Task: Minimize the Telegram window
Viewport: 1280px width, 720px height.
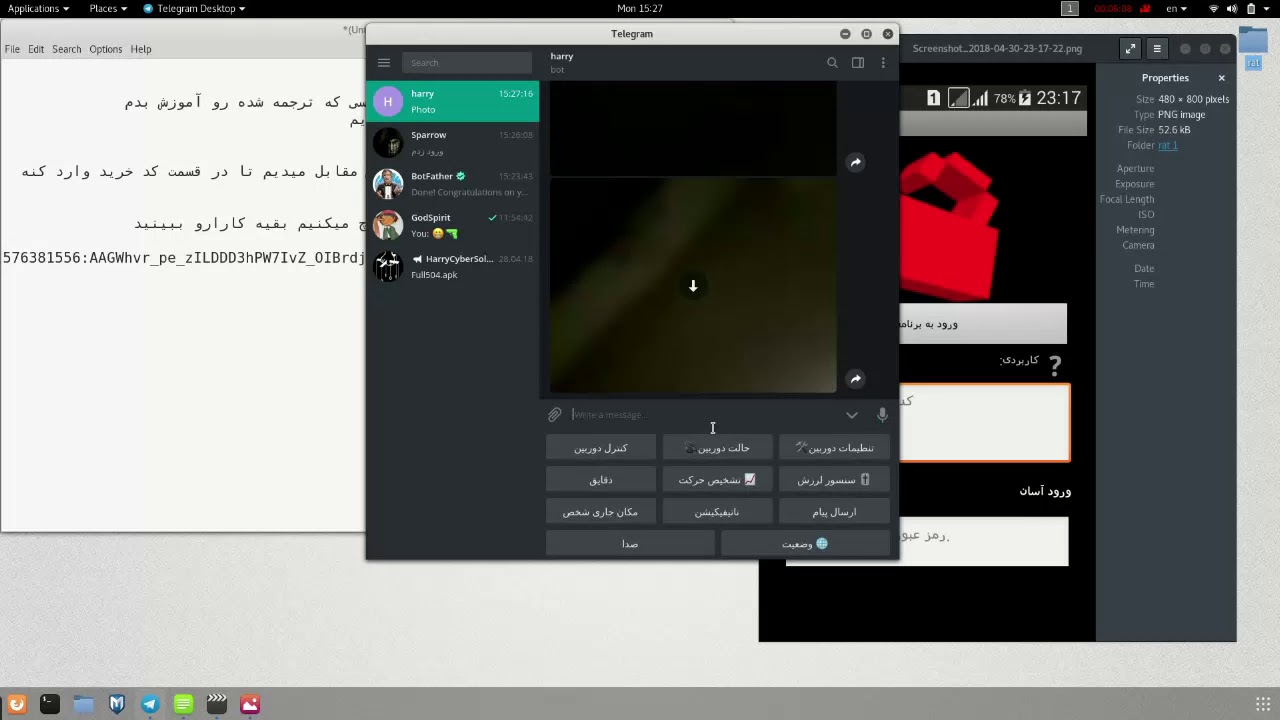Action: pyautogui.click(x=845, y=34)
